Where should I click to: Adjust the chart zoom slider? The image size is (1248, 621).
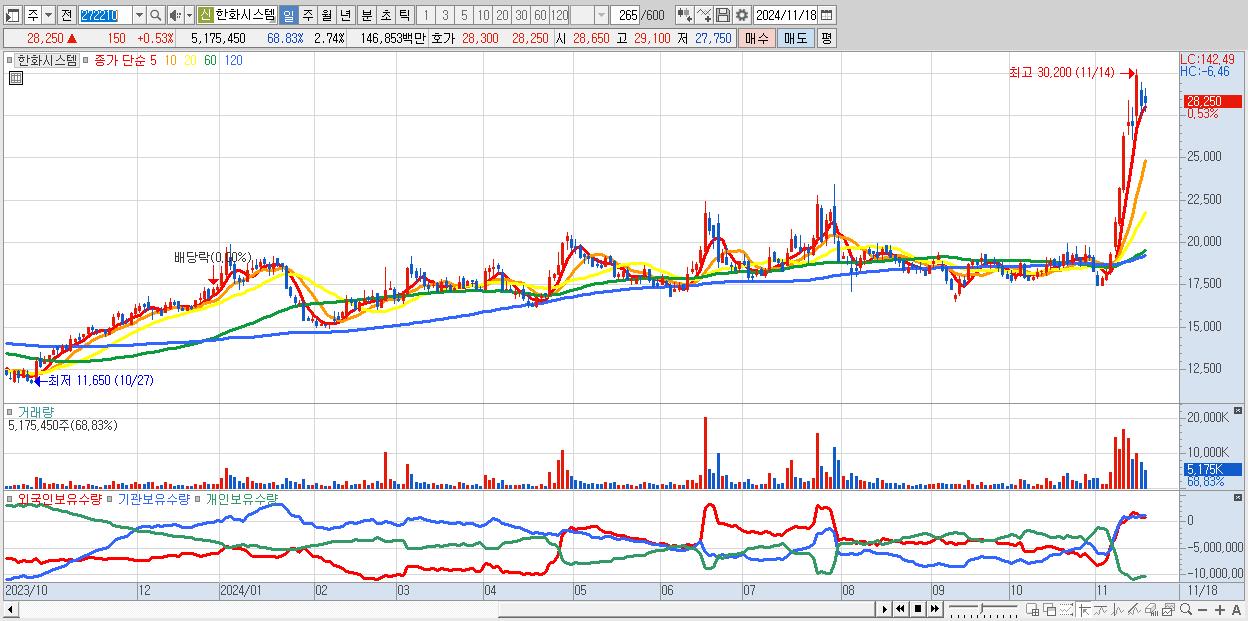(x=983, y=609)
